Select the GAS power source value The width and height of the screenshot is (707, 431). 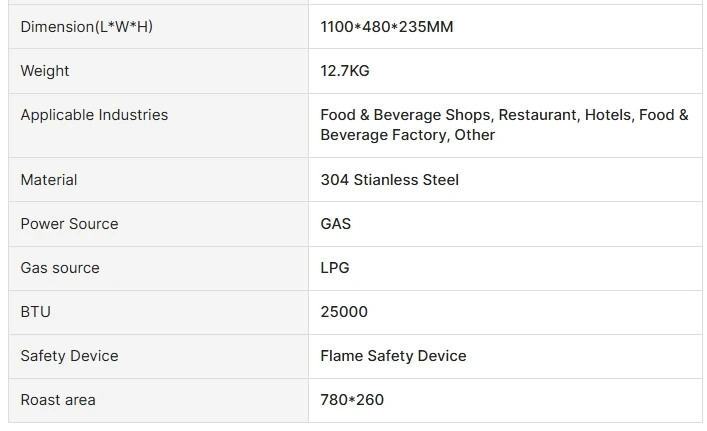[335, 224]
